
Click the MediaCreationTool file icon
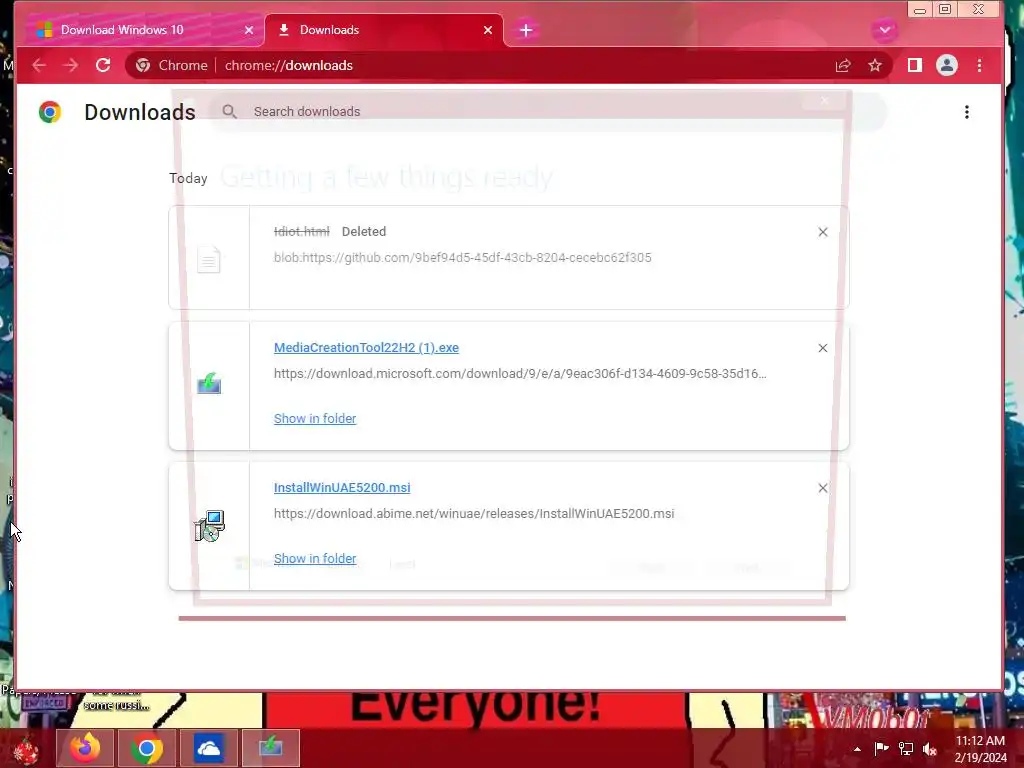[209, 383]
